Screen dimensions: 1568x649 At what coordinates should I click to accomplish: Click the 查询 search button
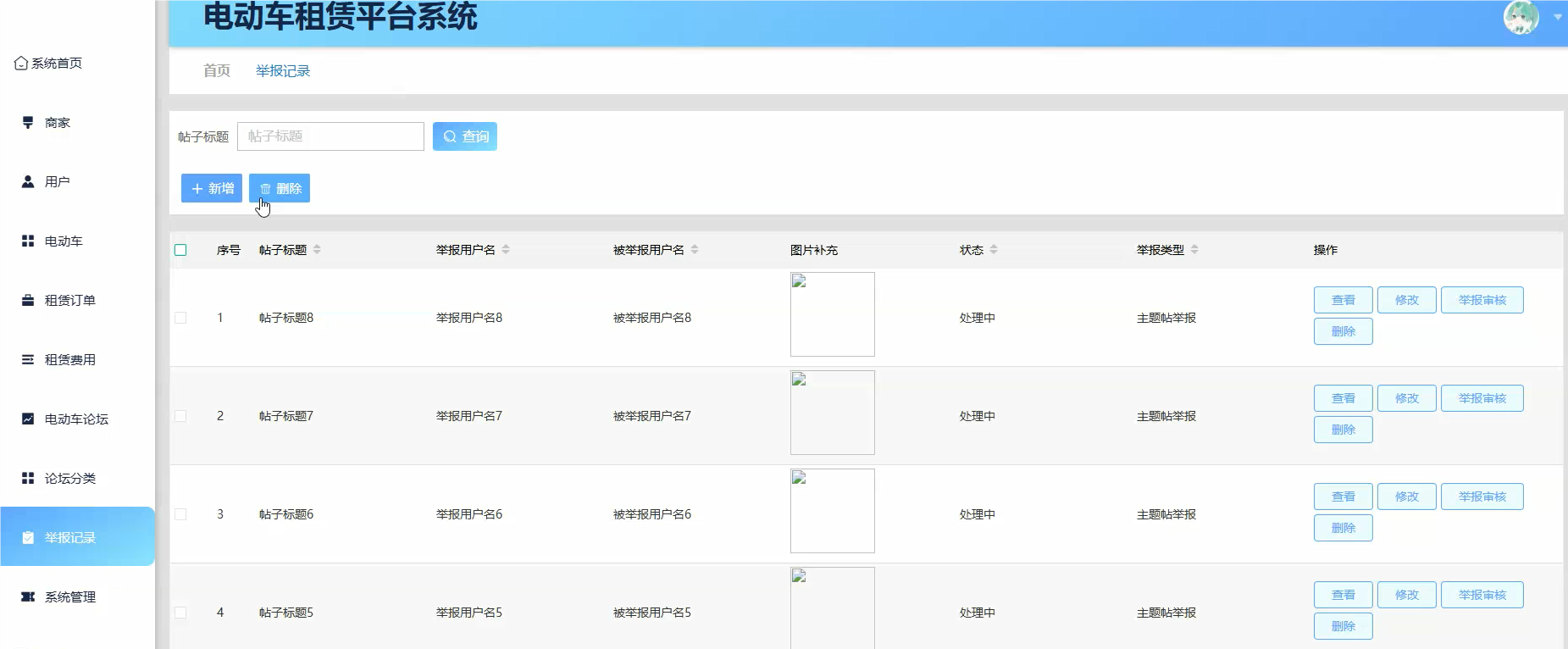(x=465, y=136)
